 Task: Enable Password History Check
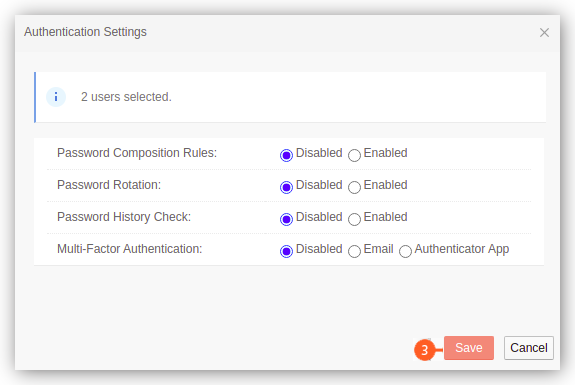pos(354,219)
